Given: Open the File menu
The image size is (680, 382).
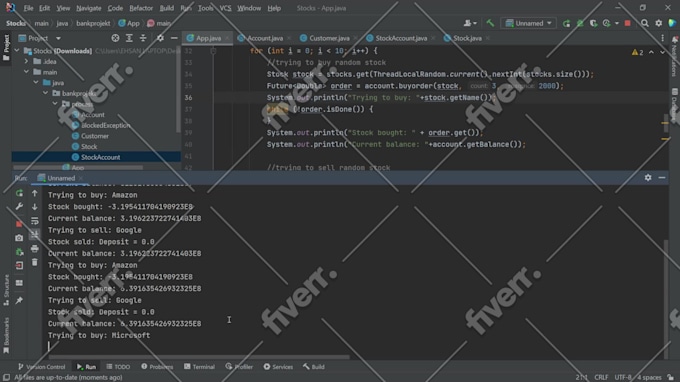Looking at the screenshot, I should coord(28,8).
